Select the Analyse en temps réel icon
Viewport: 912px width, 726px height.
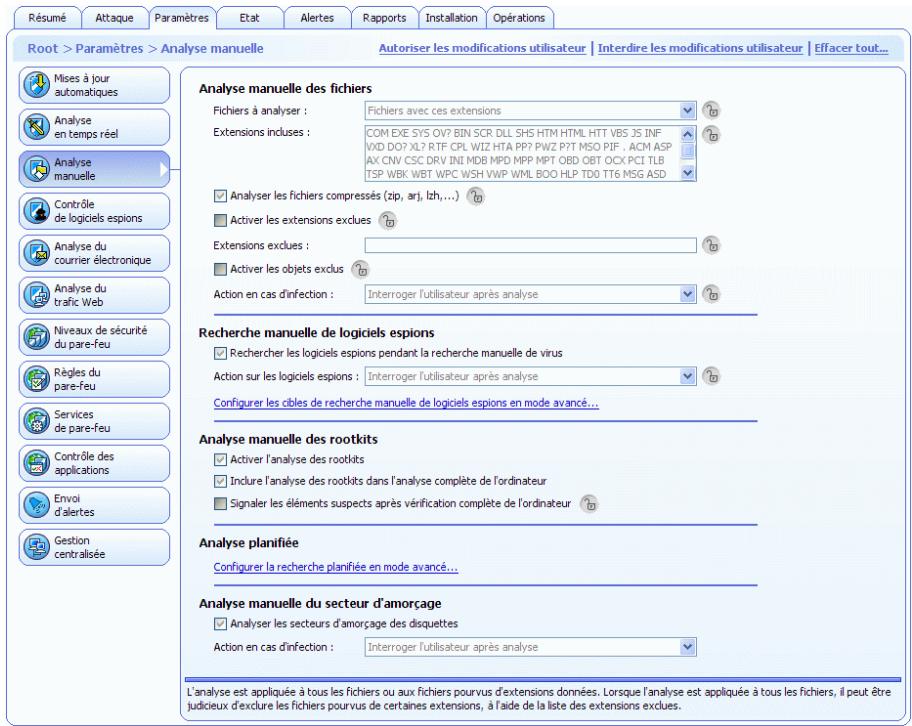pos(36,127)
